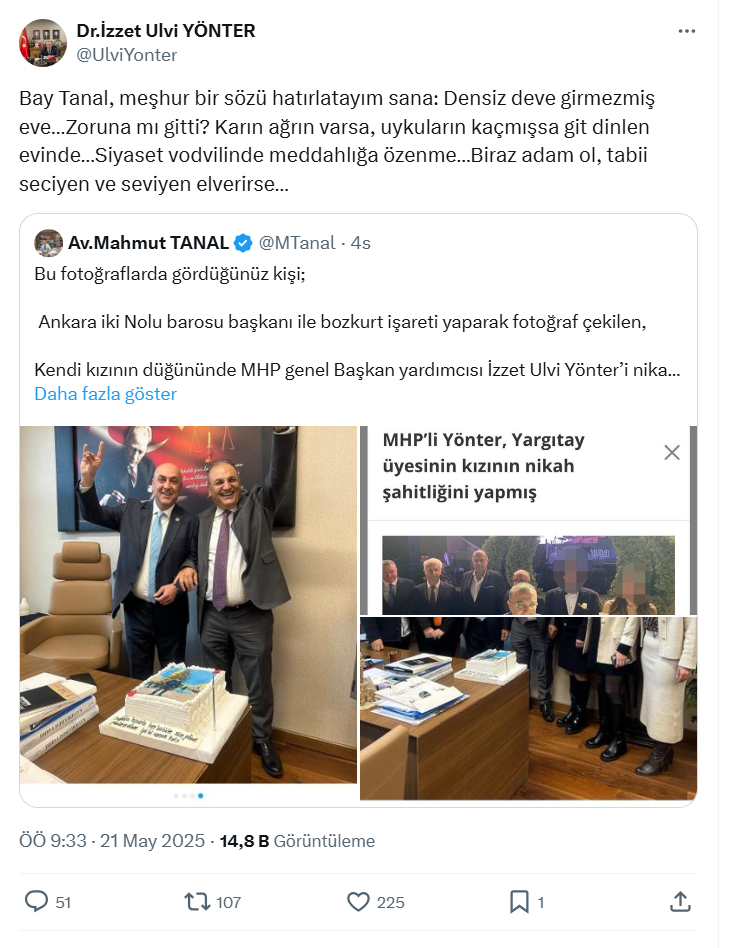The image size is (730, 948).
Task: Close the news article overlay X
Action: click(x=672, y=452)
